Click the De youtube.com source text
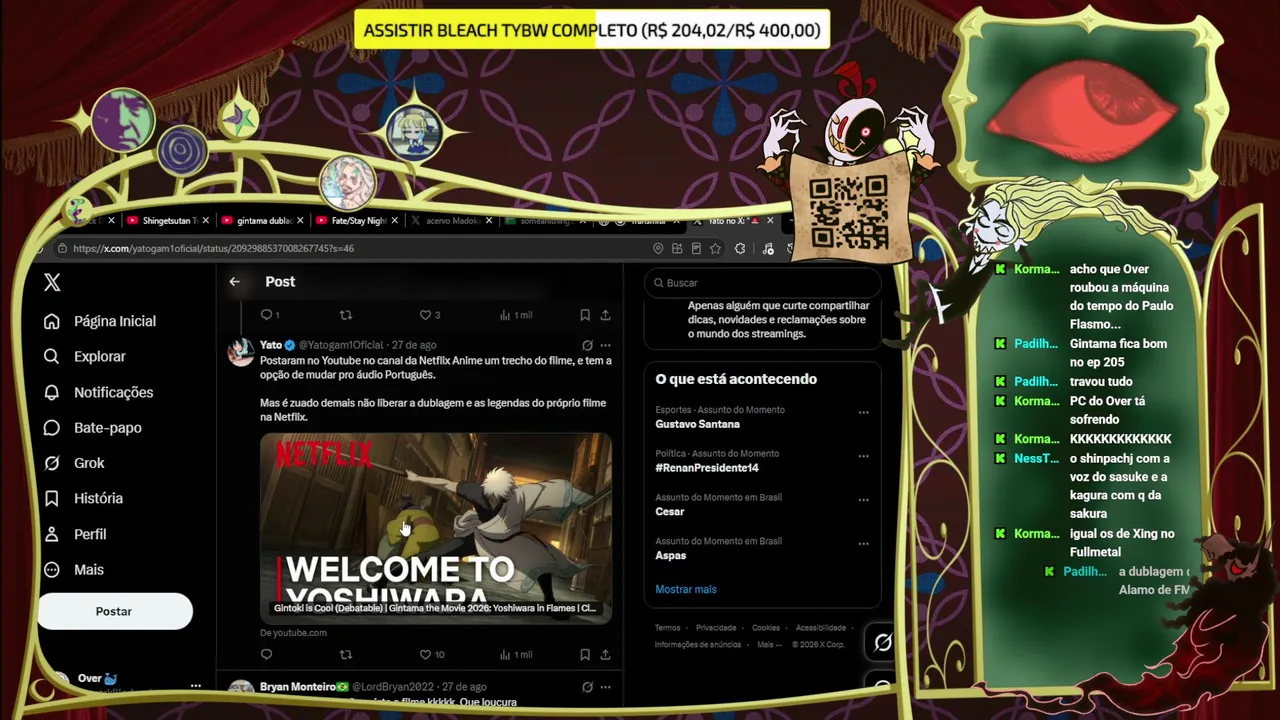This screenshot has width=1280, height=720. point(293,633)
